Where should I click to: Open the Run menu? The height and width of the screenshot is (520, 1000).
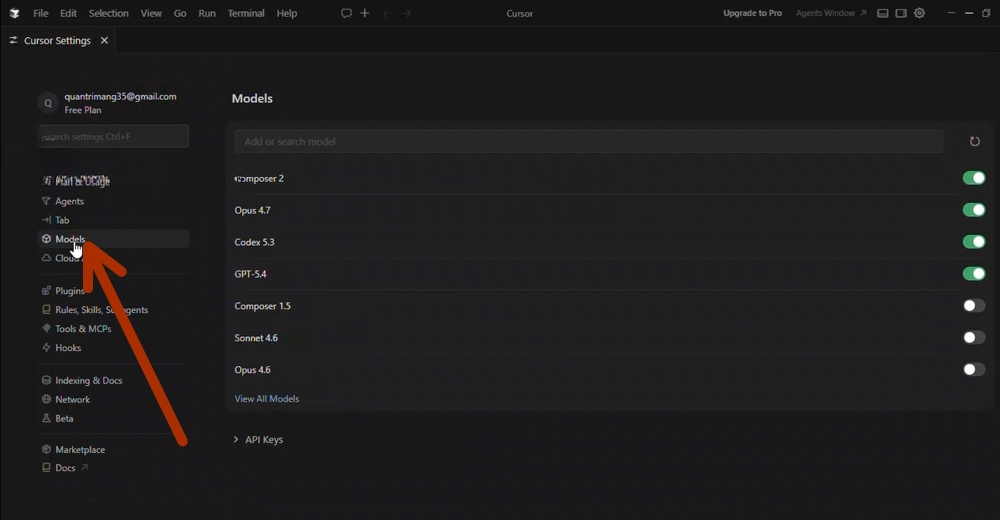coord(207,13)
